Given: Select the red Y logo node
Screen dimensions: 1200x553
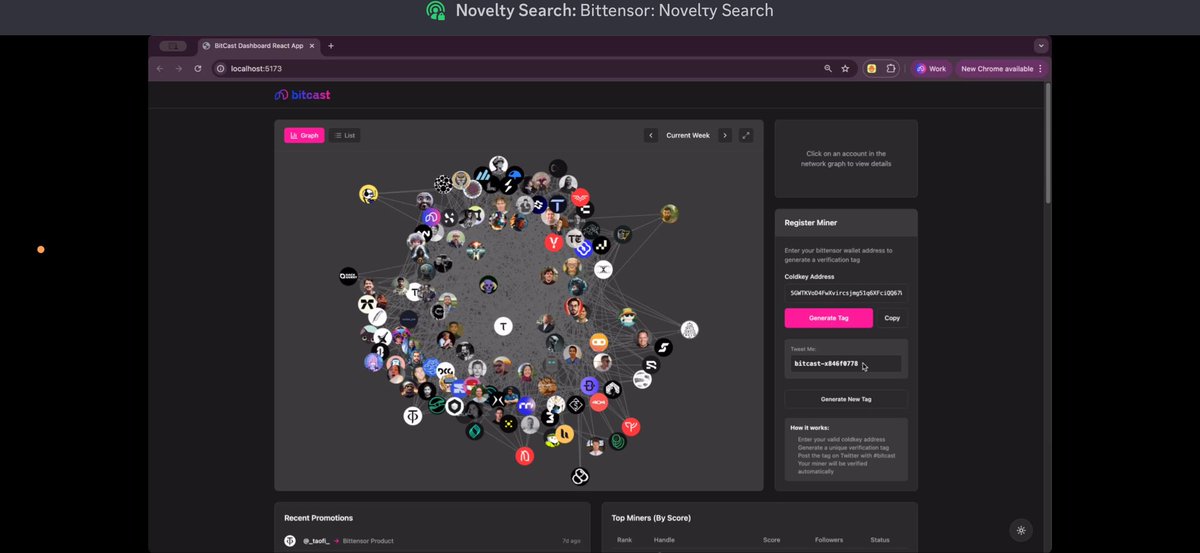Looking at the screenshot, I should tap(554, 242).
